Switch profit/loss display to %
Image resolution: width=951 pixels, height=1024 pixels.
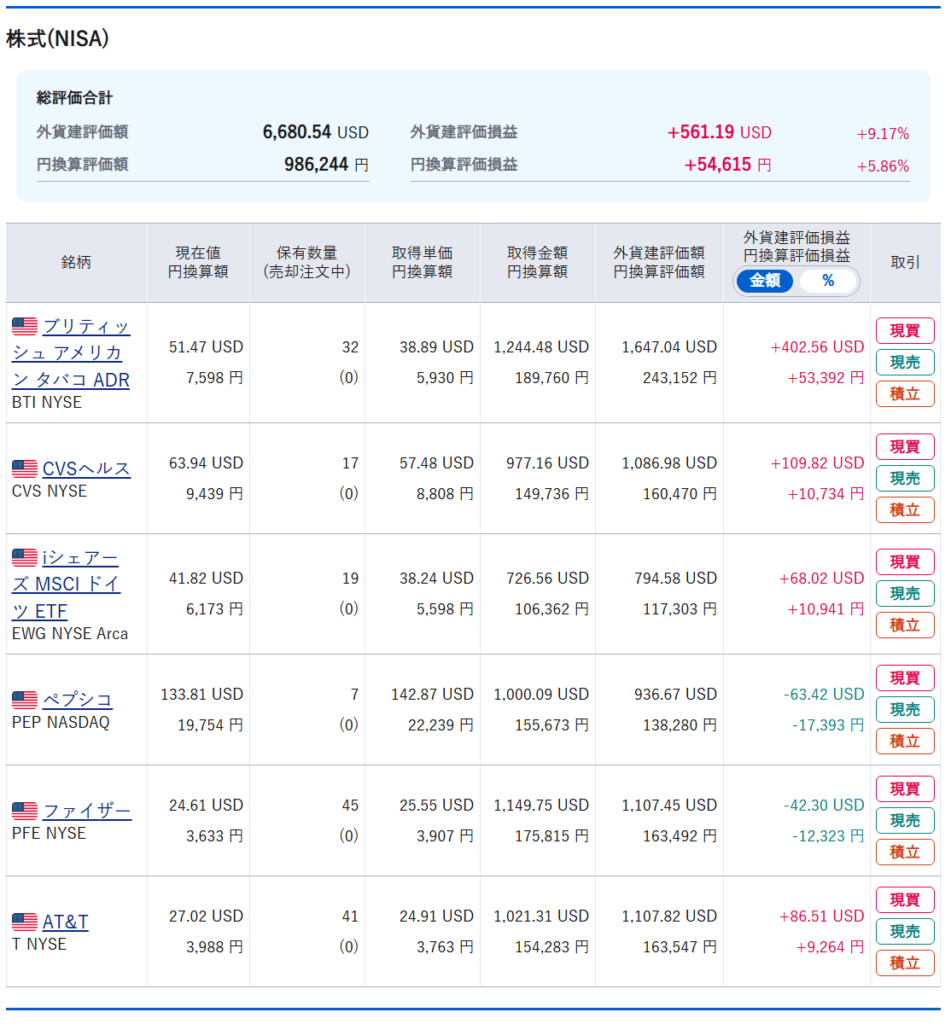click(x=828, y=281)
